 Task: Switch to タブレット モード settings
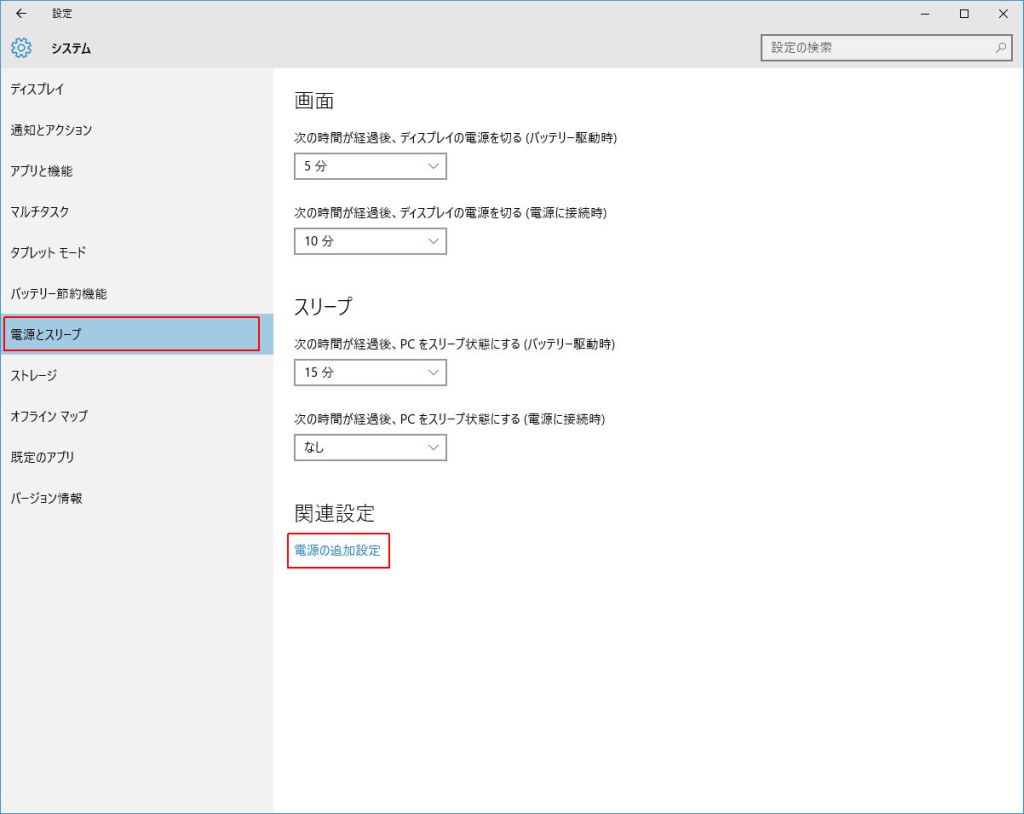coord(48,253)
